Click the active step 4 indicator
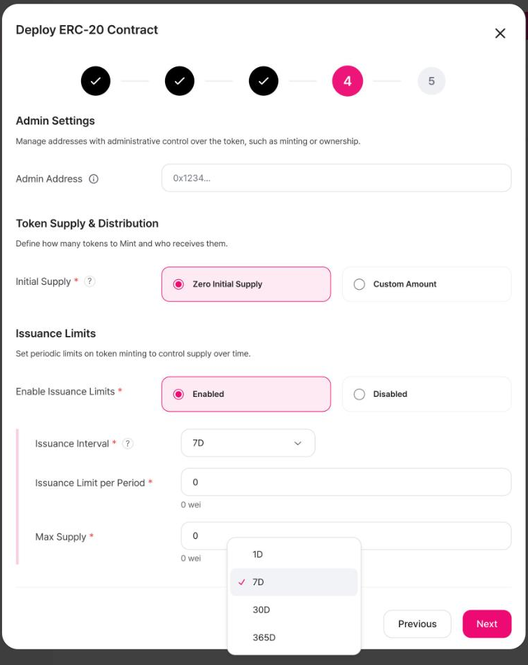Viewport: 528px width, 665px height. pyautogui.click(x=347, y=81)
